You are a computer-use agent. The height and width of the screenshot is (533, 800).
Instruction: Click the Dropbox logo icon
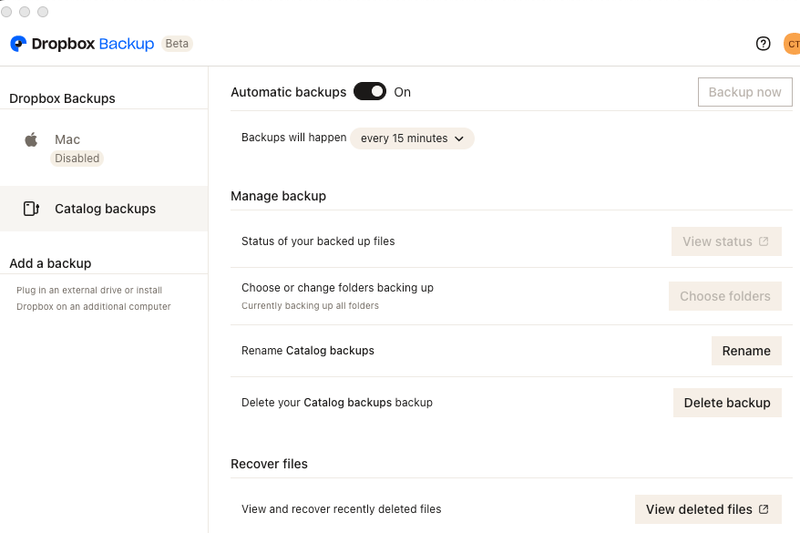tap(18, 44)
